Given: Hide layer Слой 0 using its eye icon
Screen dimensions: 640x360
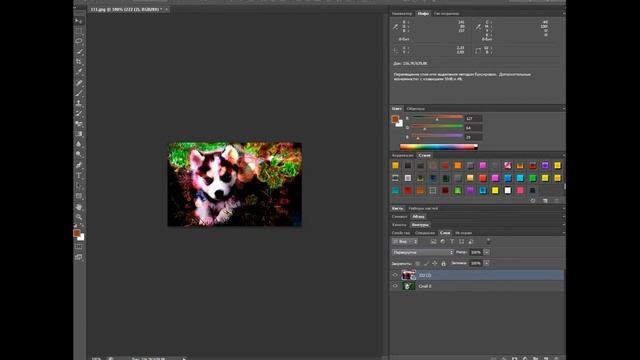Looking at the screenshot, I should 395,286.
